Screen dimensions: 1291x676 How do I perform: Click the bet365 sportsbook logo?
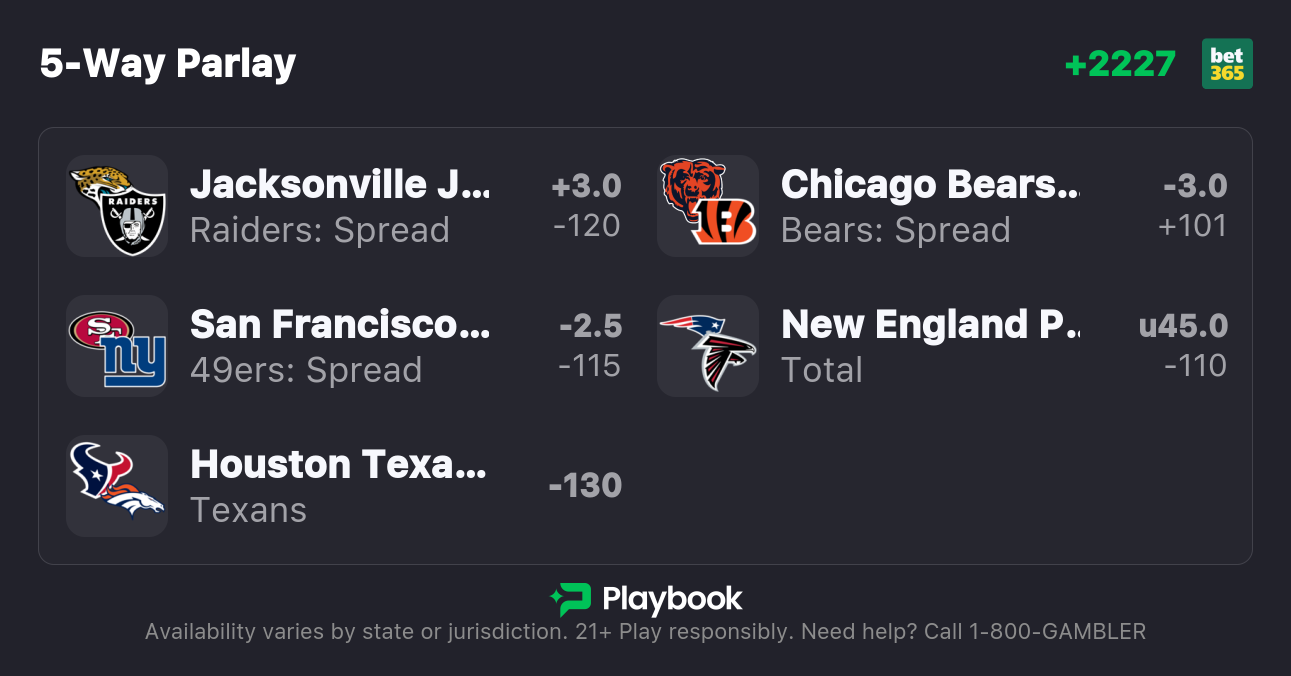tap(1227, 64)
